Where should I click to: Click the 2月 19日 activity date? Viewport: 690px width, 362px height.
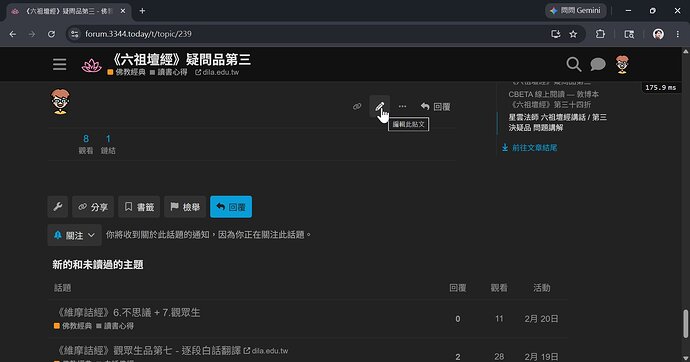tap(541, 356)
